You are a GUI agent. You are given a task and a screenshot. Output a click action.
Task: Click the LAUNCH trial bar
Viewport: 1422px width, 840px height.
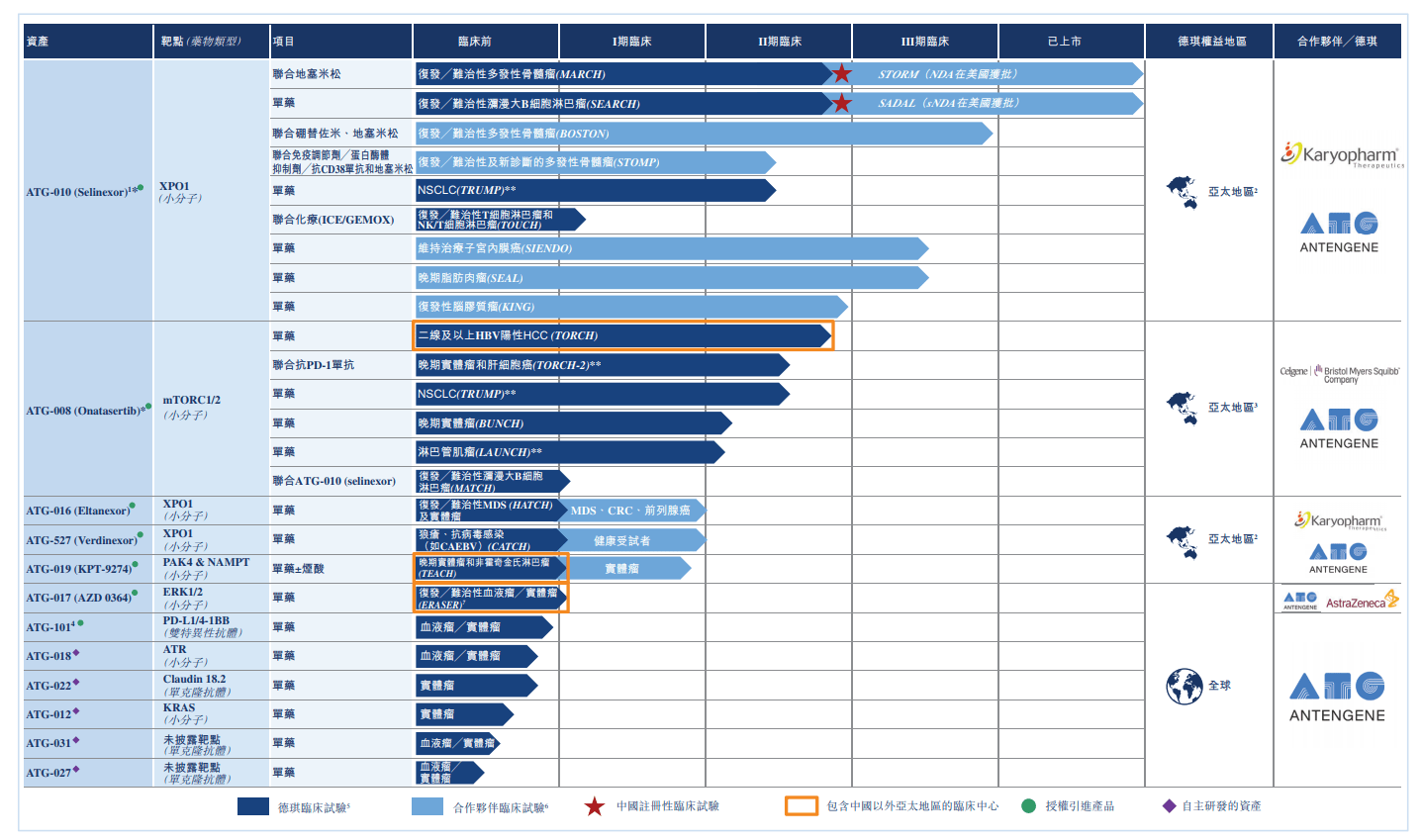570,452
